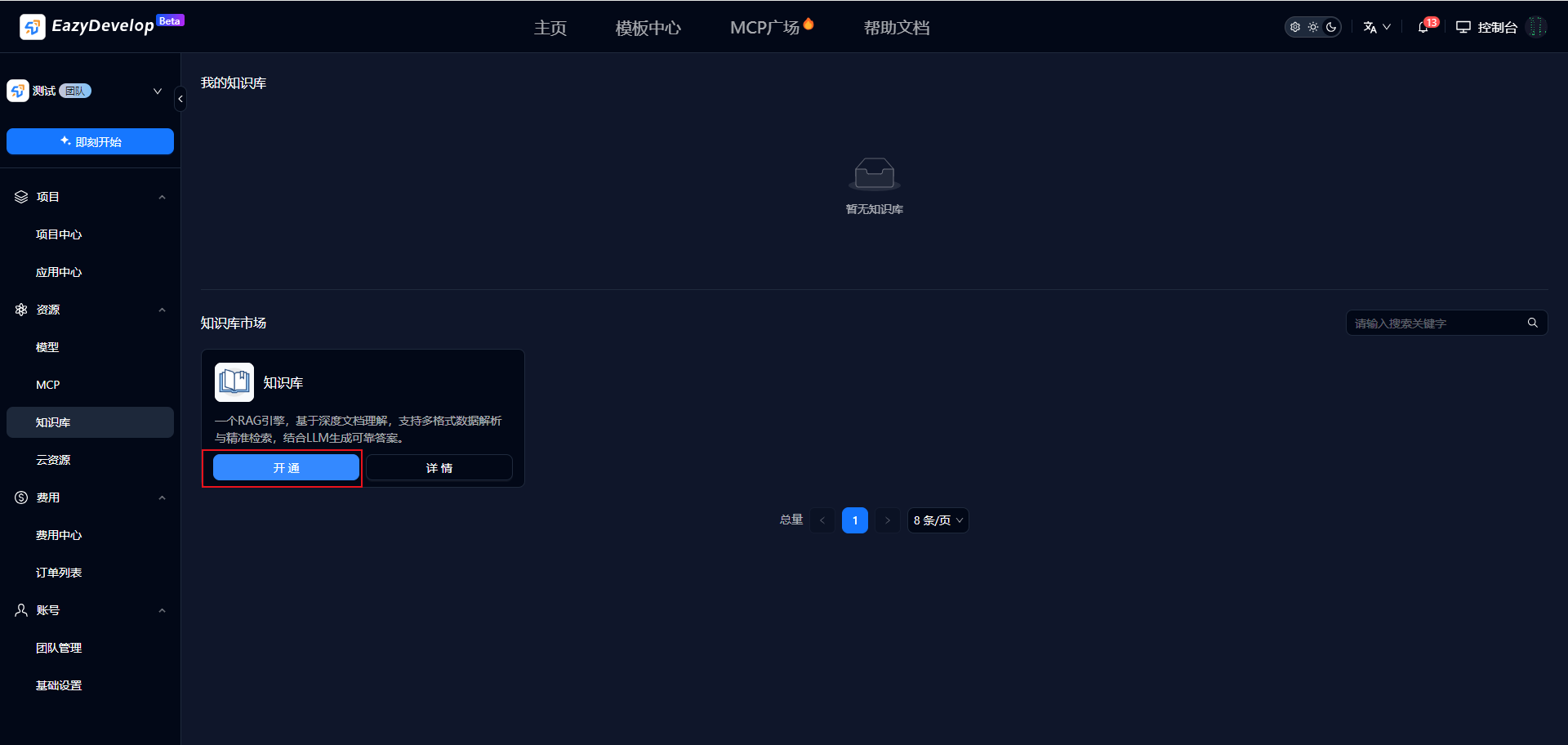Click the MCP广场 flame icon
Image resolution: width=1568 pixels, height=745 pixels.
808,24
